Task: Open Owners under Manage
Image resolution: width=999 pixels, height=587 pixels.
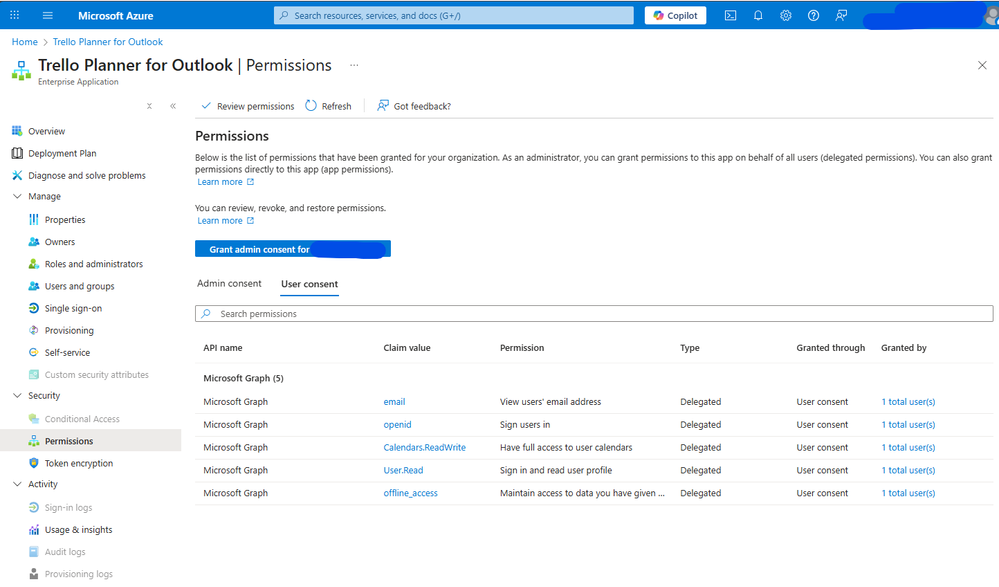Action: click(60, 242)
